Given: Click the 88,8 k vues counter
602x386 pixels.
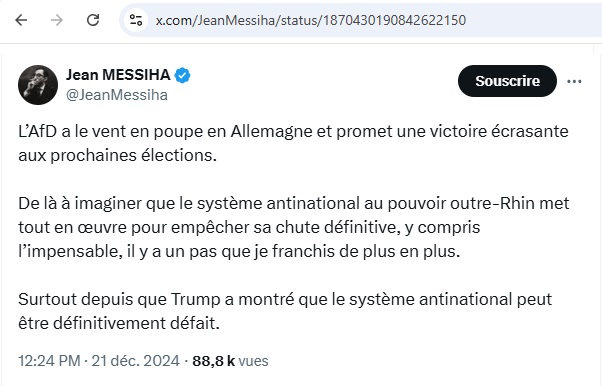Looking at the screenshot, I should 230,361.
